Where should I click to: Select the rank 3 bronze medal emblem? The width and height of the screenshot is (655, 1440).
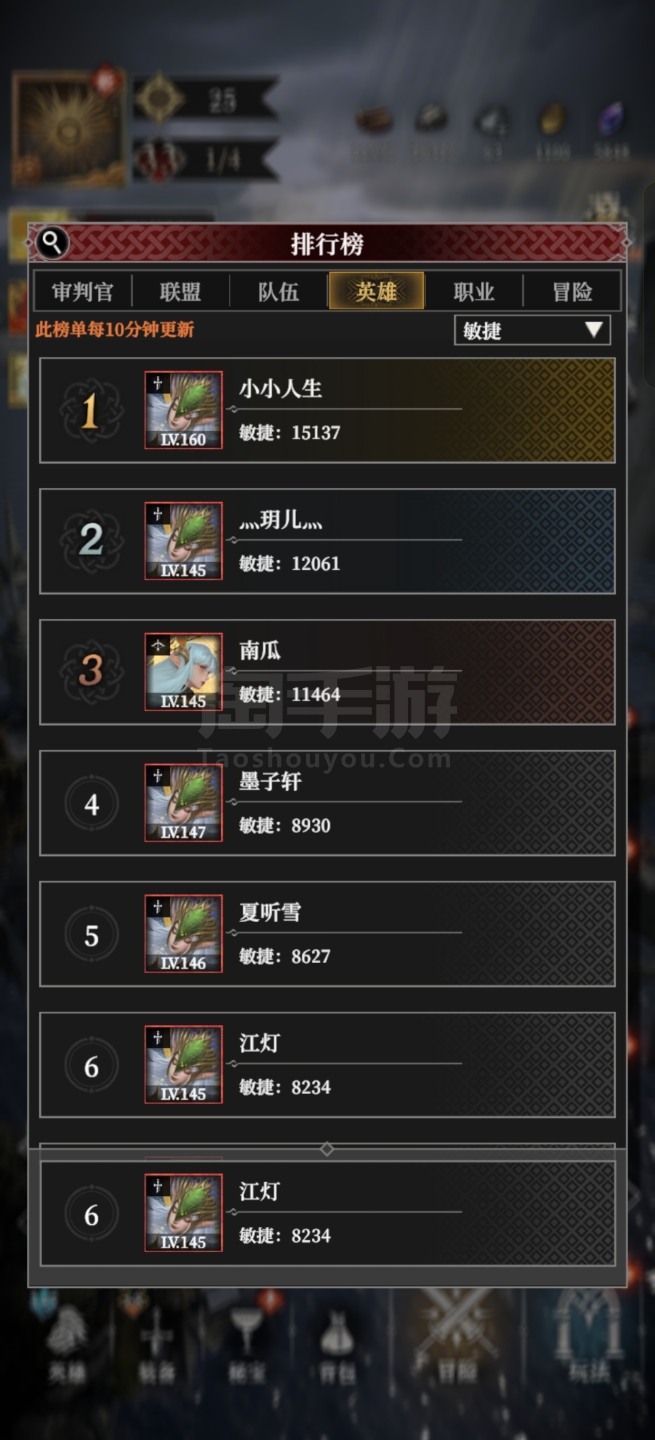pyautogui.click(x=90, y=672)
